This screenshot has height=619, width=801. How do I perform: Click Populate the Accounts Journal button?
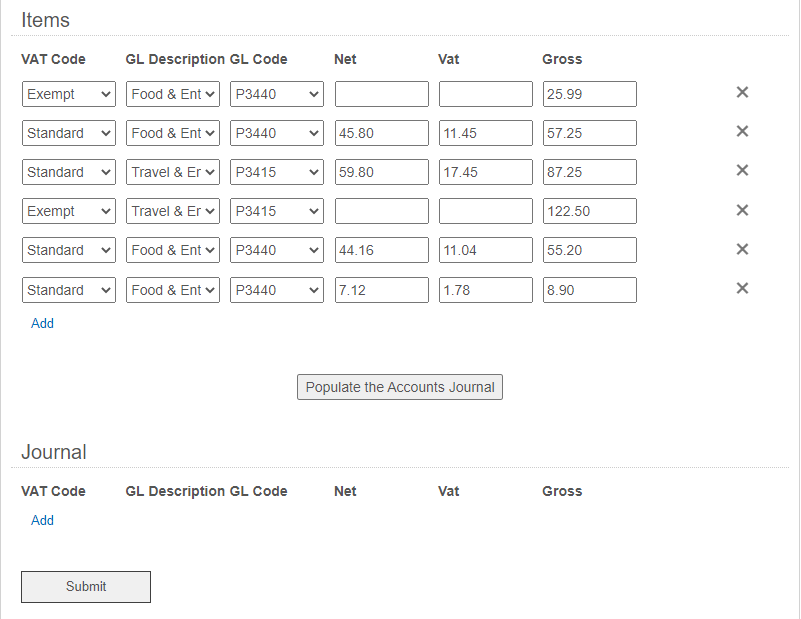click(400, 387)
